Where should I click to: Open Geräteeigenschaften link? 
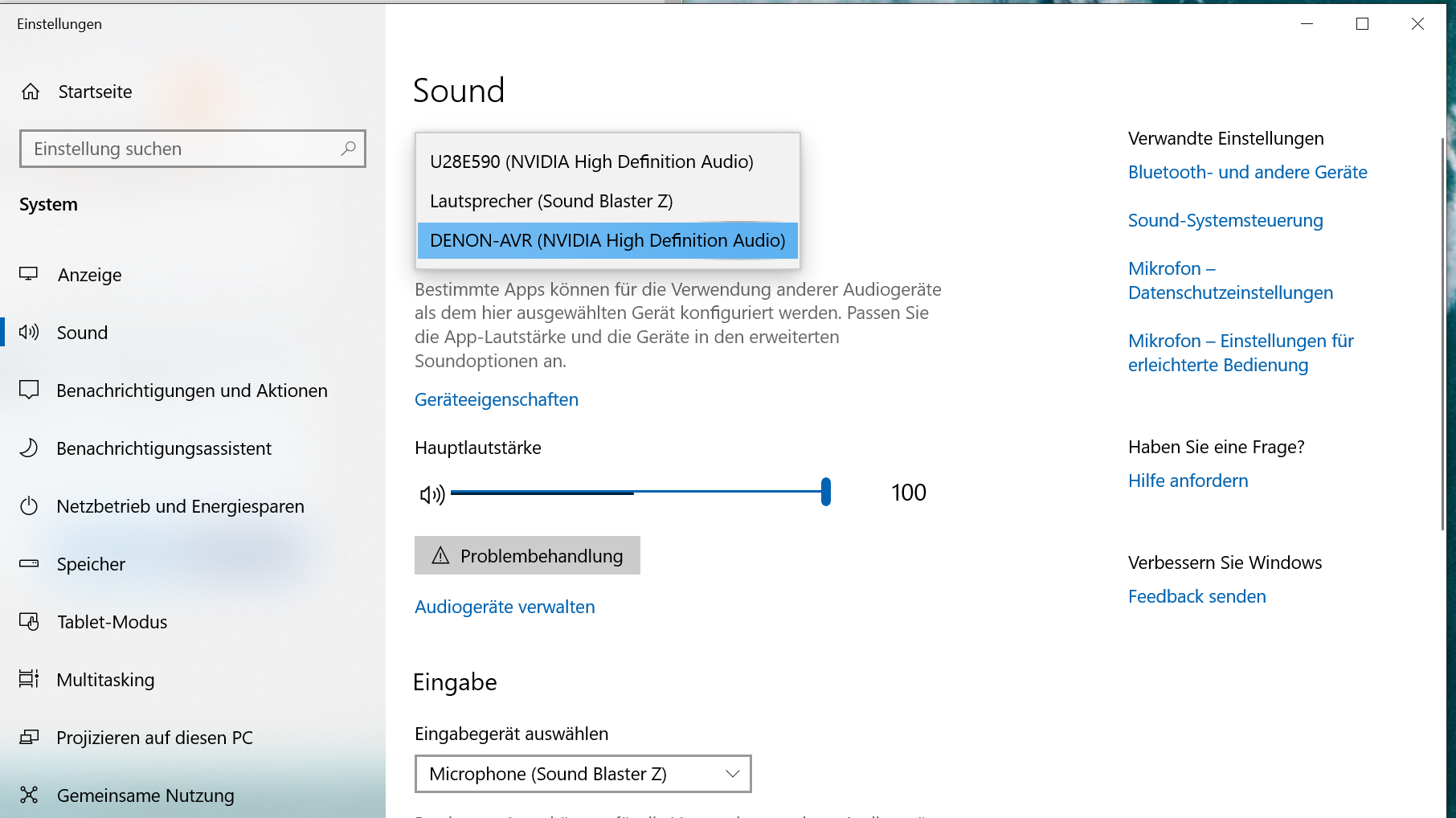pyautogui.click(x=497, y=399)
